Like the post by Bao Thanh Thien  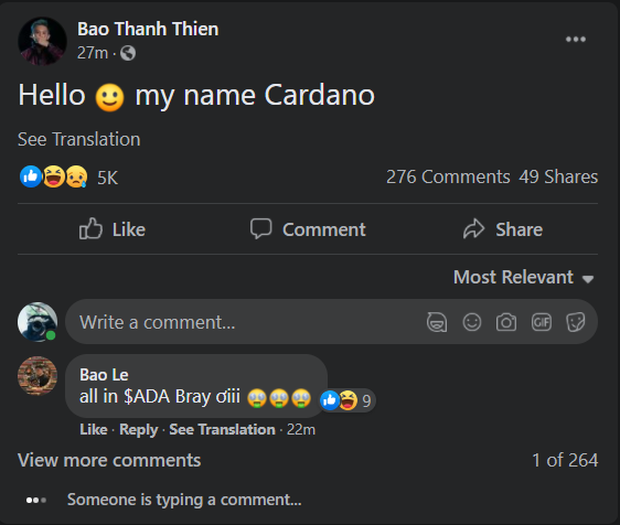[x=112, y=229]
